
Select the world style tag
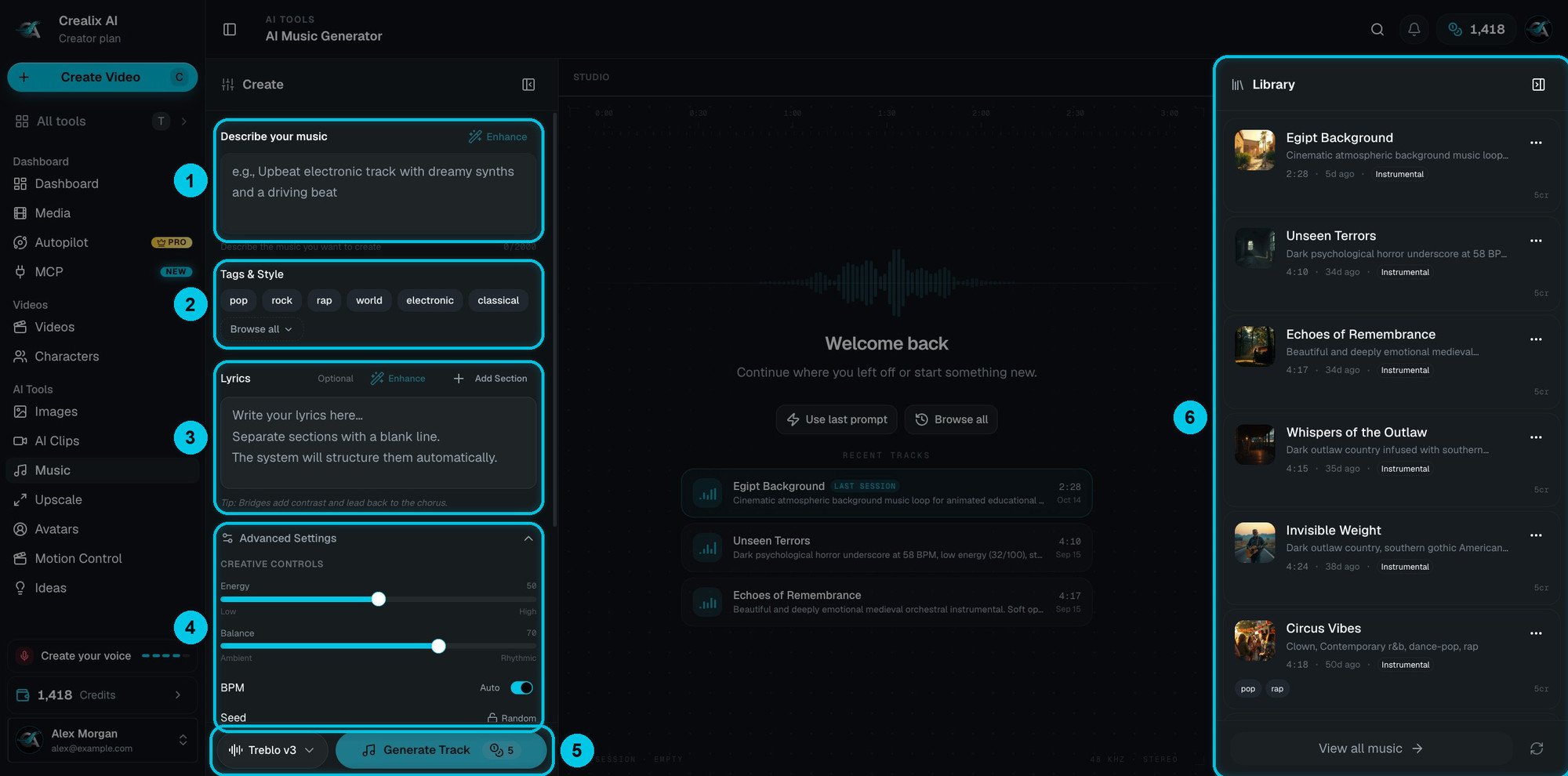[368, 300]
